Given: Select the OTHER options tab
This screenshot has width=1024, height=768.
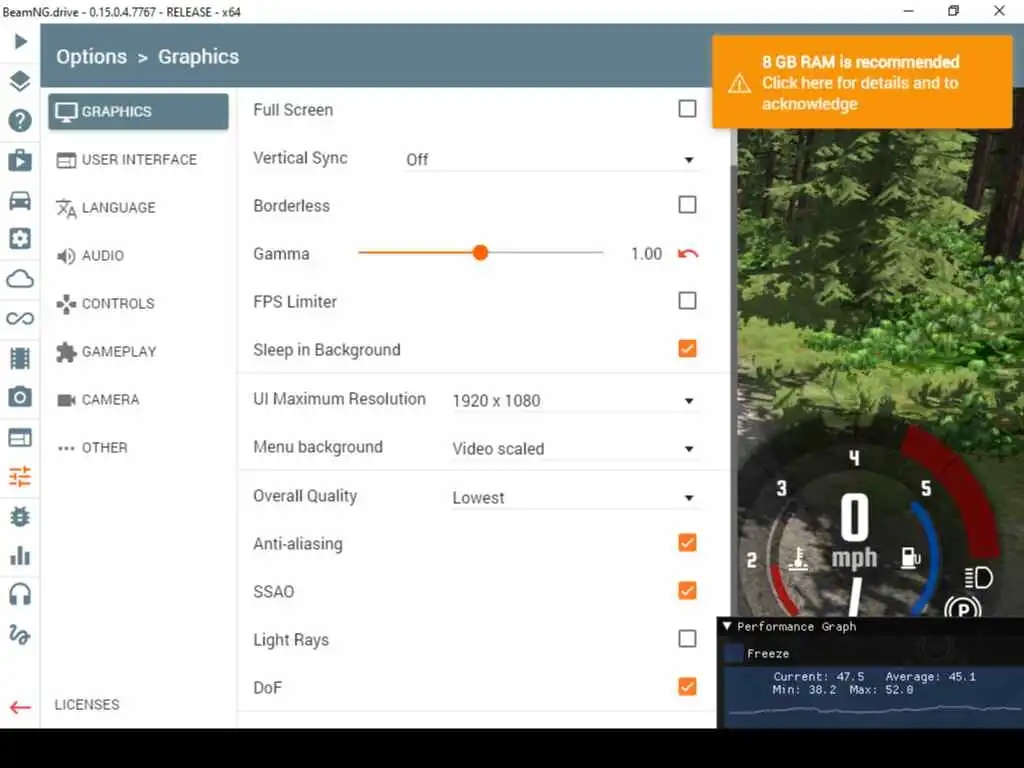Looking at the screenshot, I should pos(138,448).
